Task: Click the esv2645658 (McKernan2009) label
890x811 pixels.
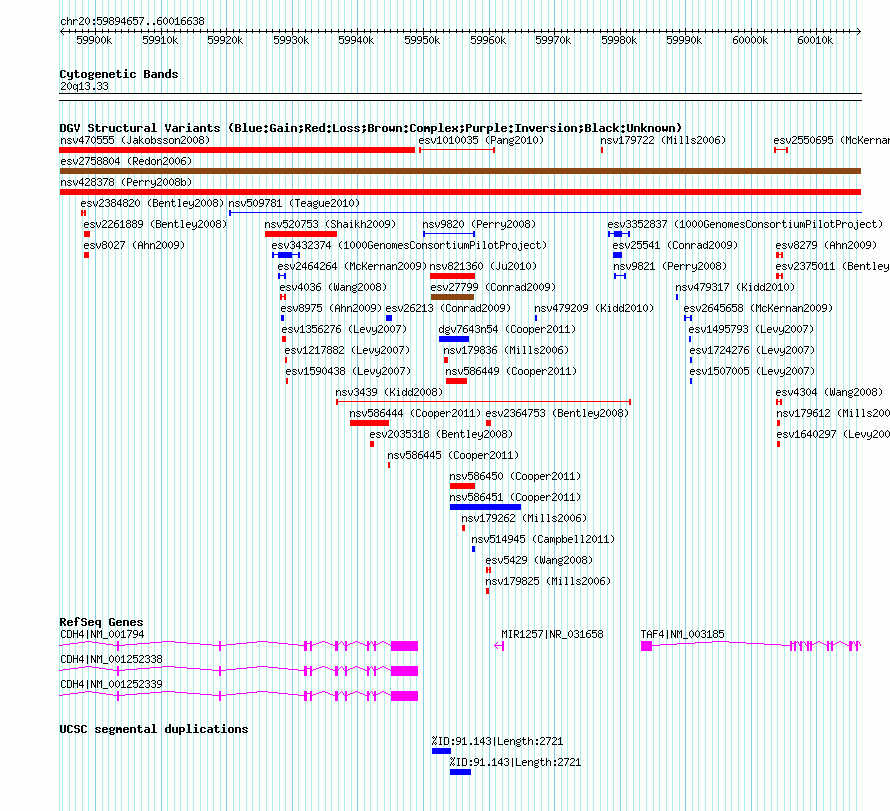Action: pos(758,308)
